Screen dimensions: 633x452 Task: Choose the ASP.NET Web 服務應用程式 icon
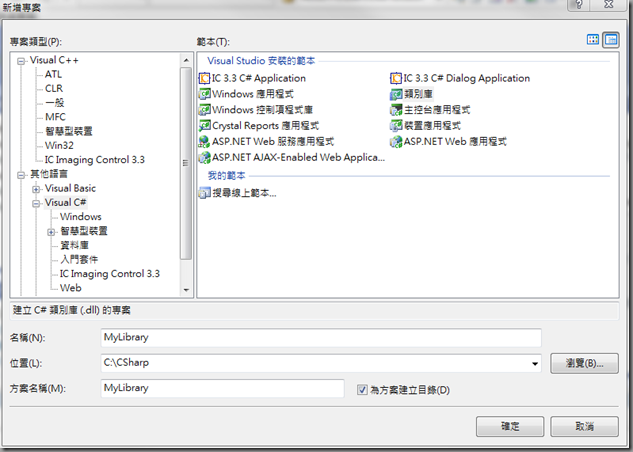204,142
